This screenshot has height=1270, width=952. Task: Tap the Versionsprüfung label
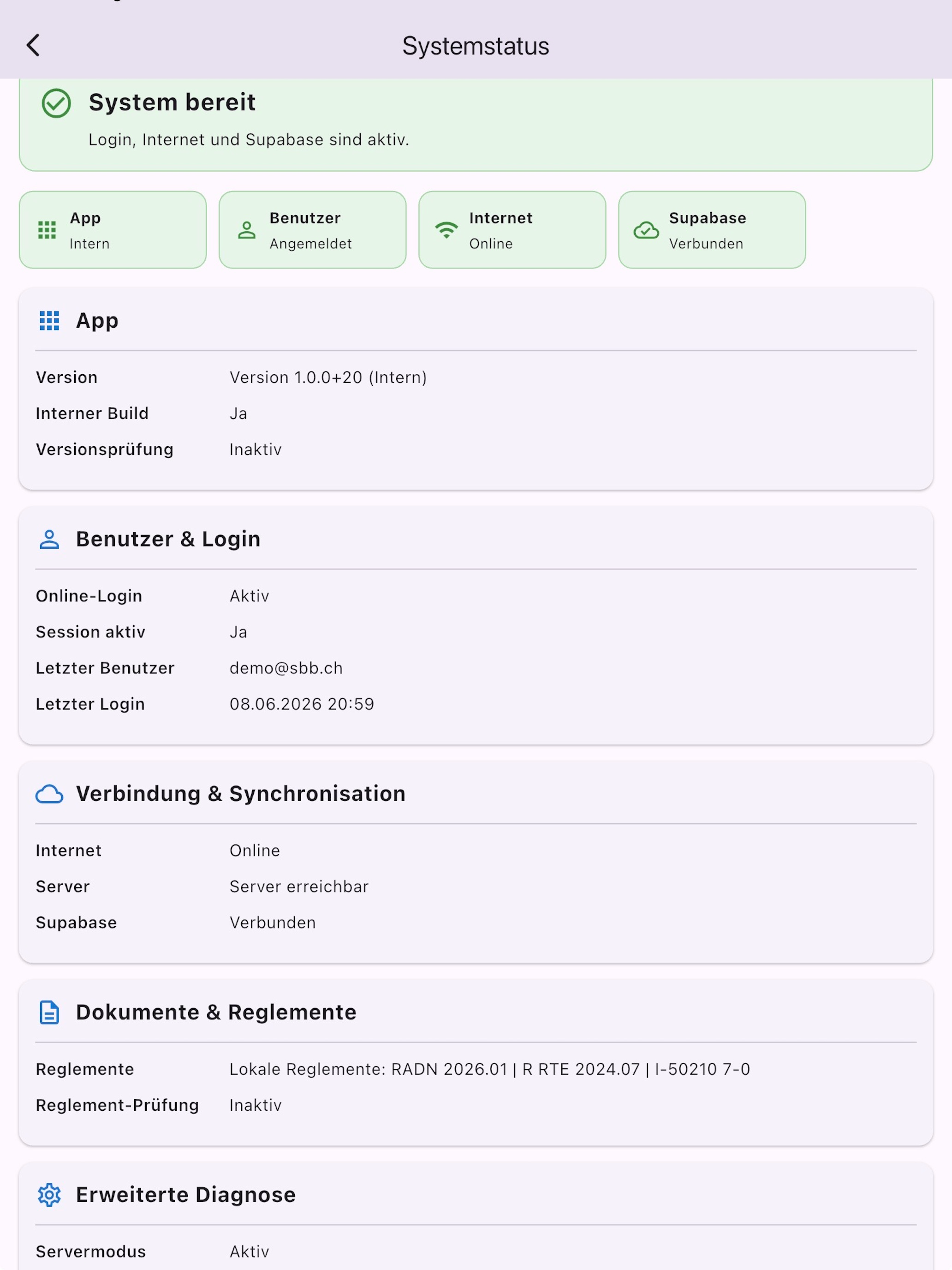click(104, 449)
